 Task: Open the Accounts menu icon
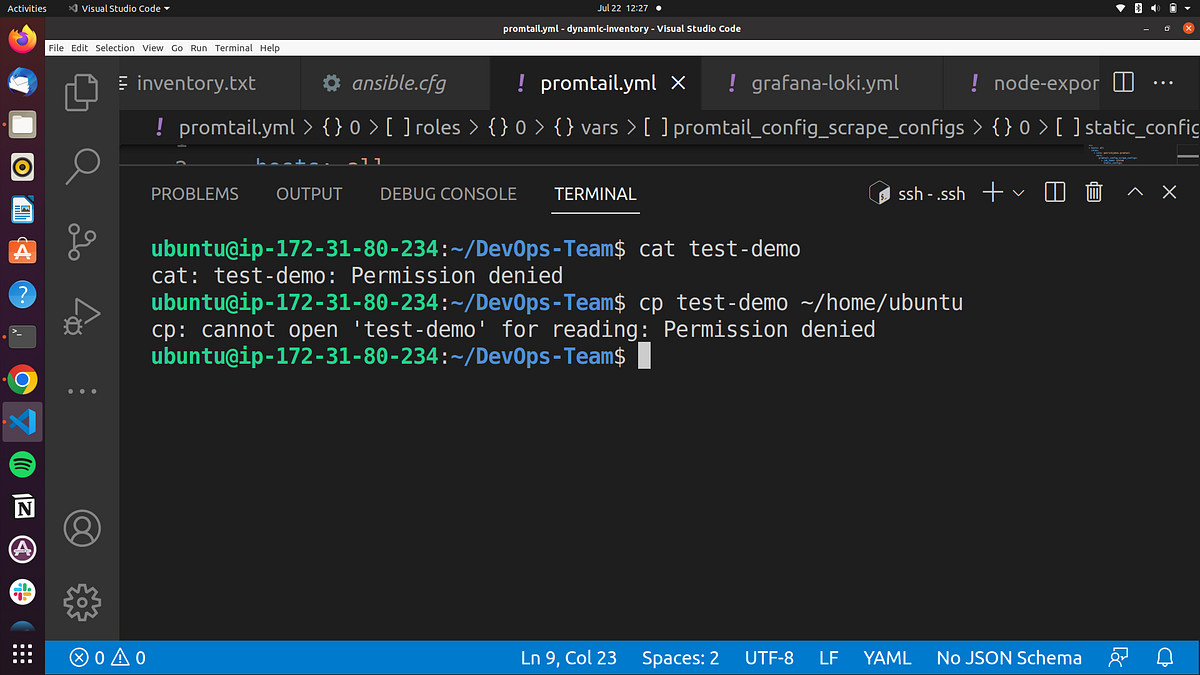[82, 527]
